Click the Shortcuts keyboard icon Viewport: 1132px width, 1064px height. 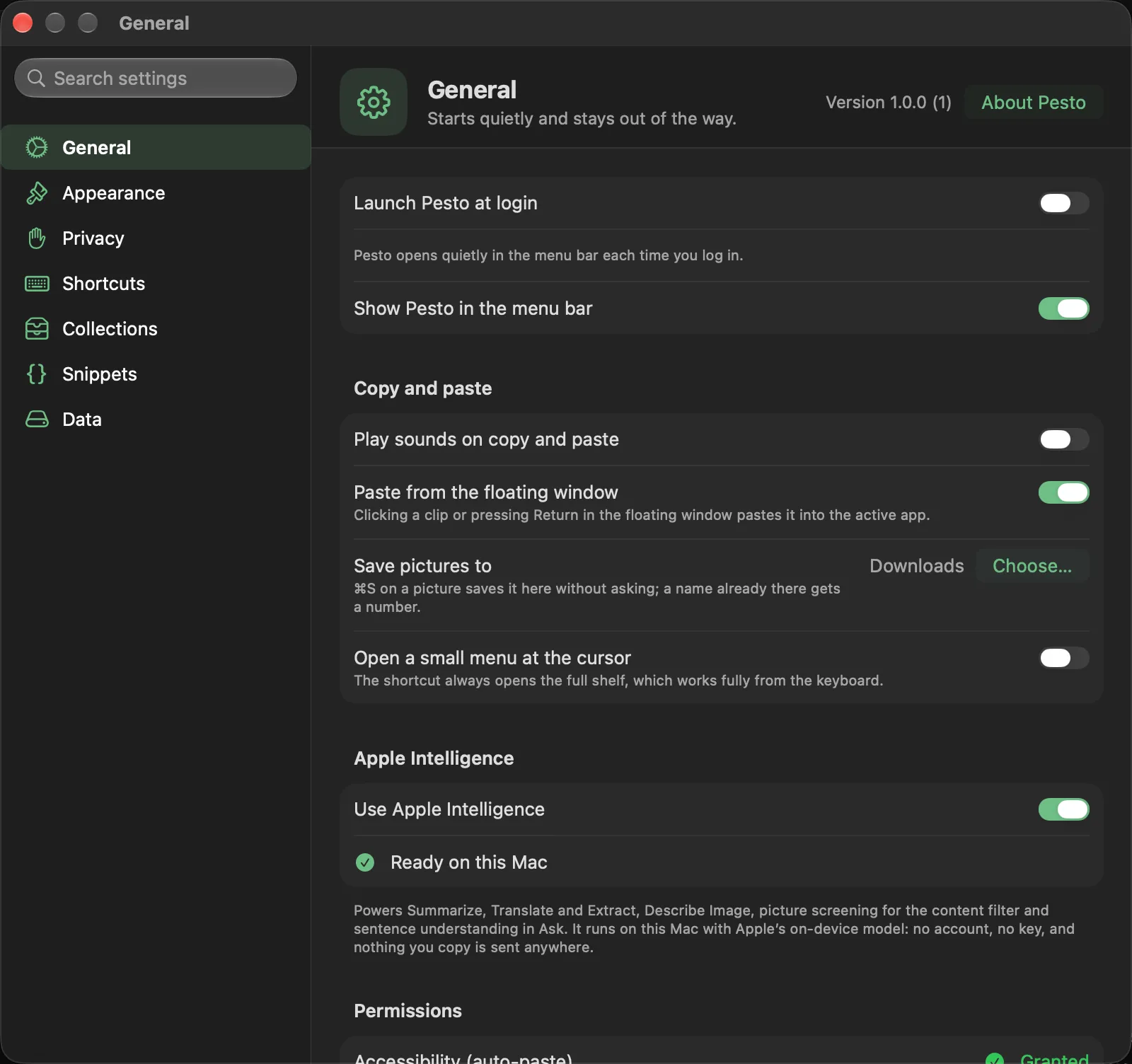[x=37, y=284]
